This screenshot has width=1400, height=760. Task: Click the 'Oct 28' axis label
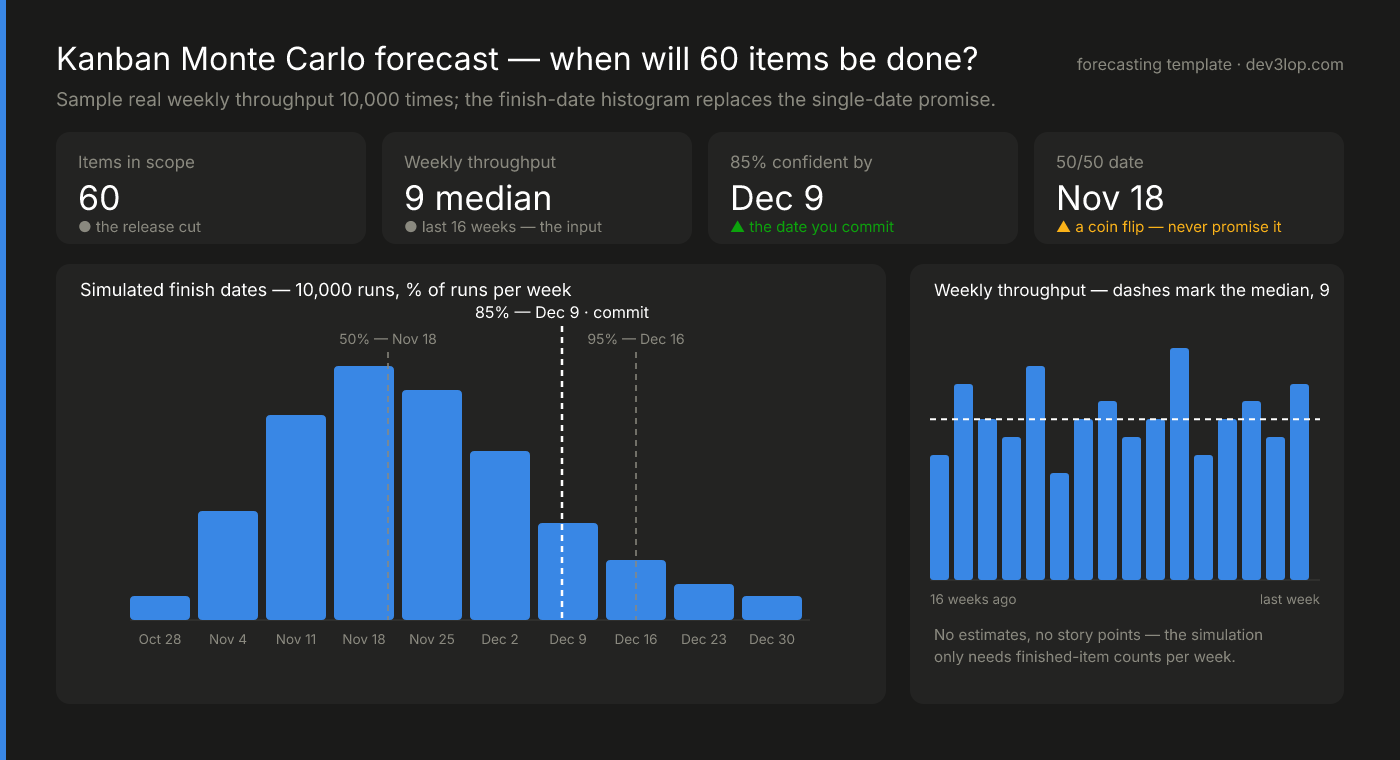[x=160, y=639]
